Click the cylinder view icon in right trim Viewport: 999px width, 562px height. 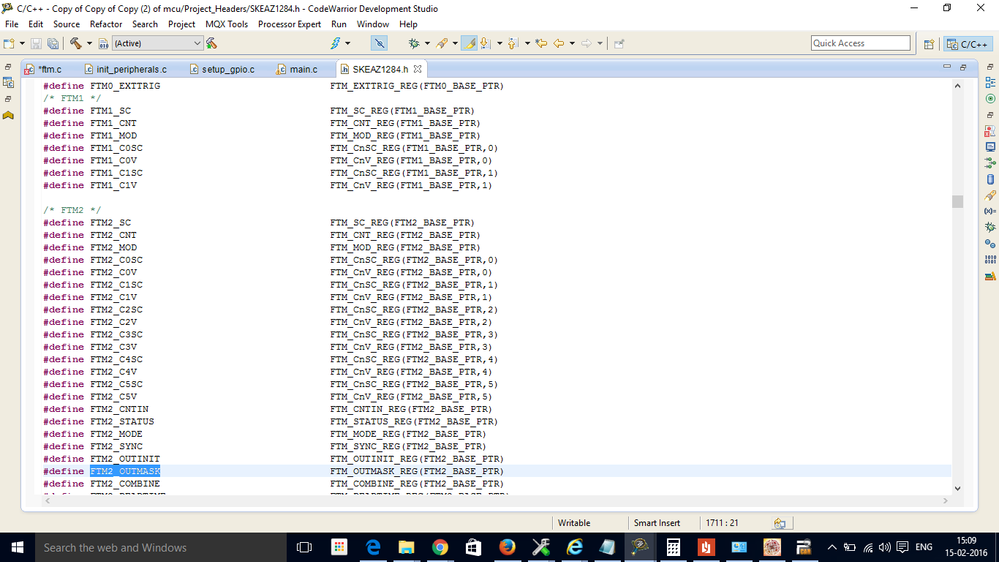point(990,180)
